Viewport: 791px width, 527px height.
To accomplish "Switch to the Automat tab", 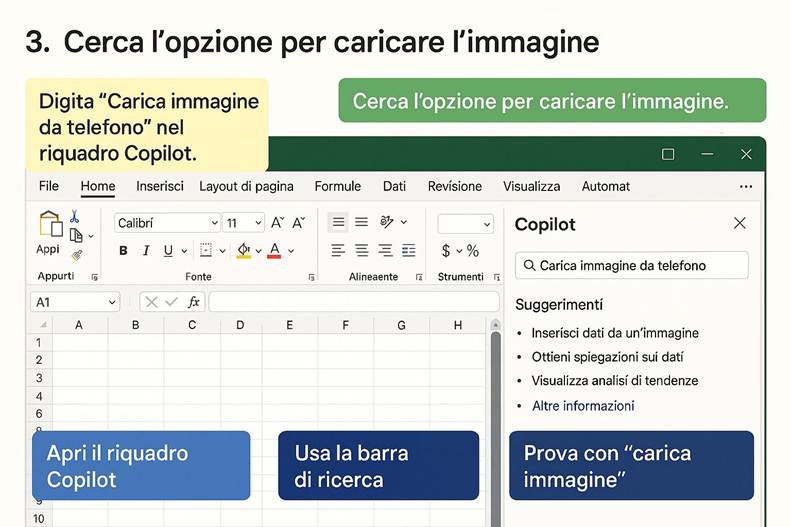I will click(605, 186).
